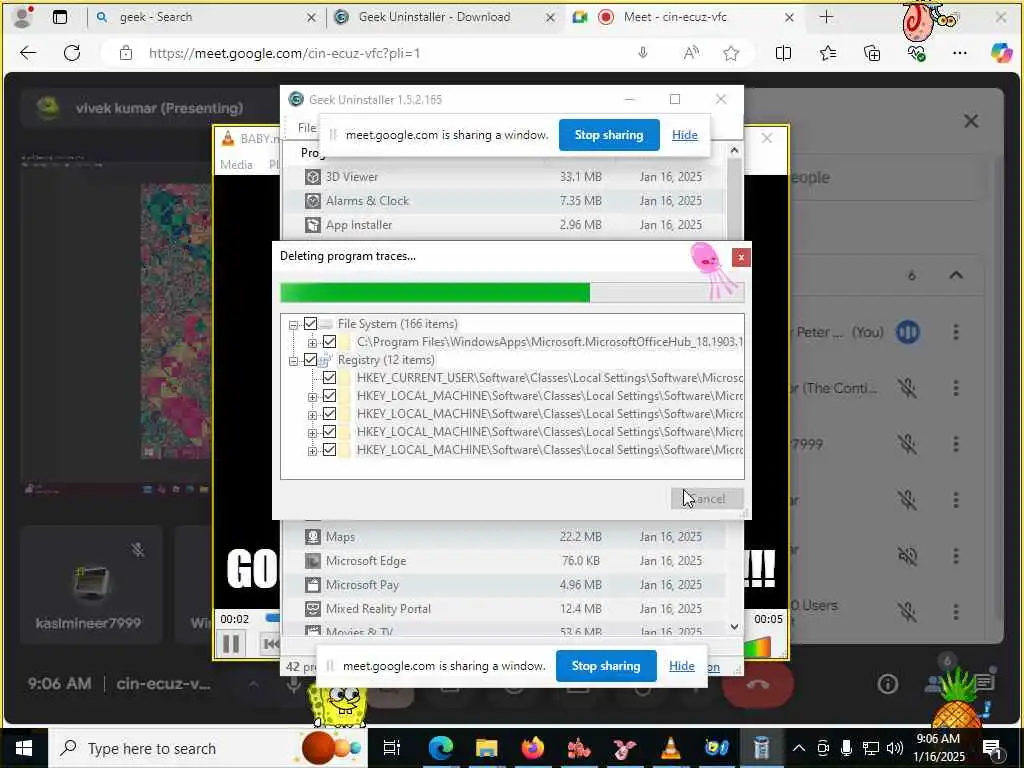The height and width of the screenshot is (768, 1024).
Task: Select Maps in the program list
Action: pos(504,537)
